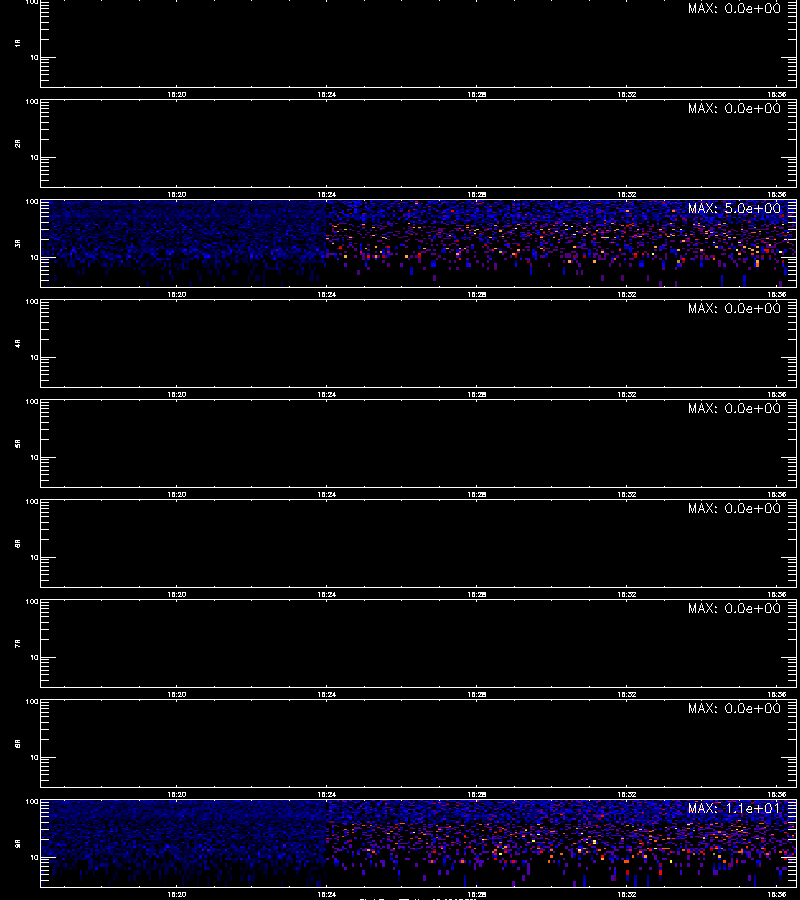Click the 100 y-axis tick label of panel 9R
The image size is (800, 900).
[32, 802]
